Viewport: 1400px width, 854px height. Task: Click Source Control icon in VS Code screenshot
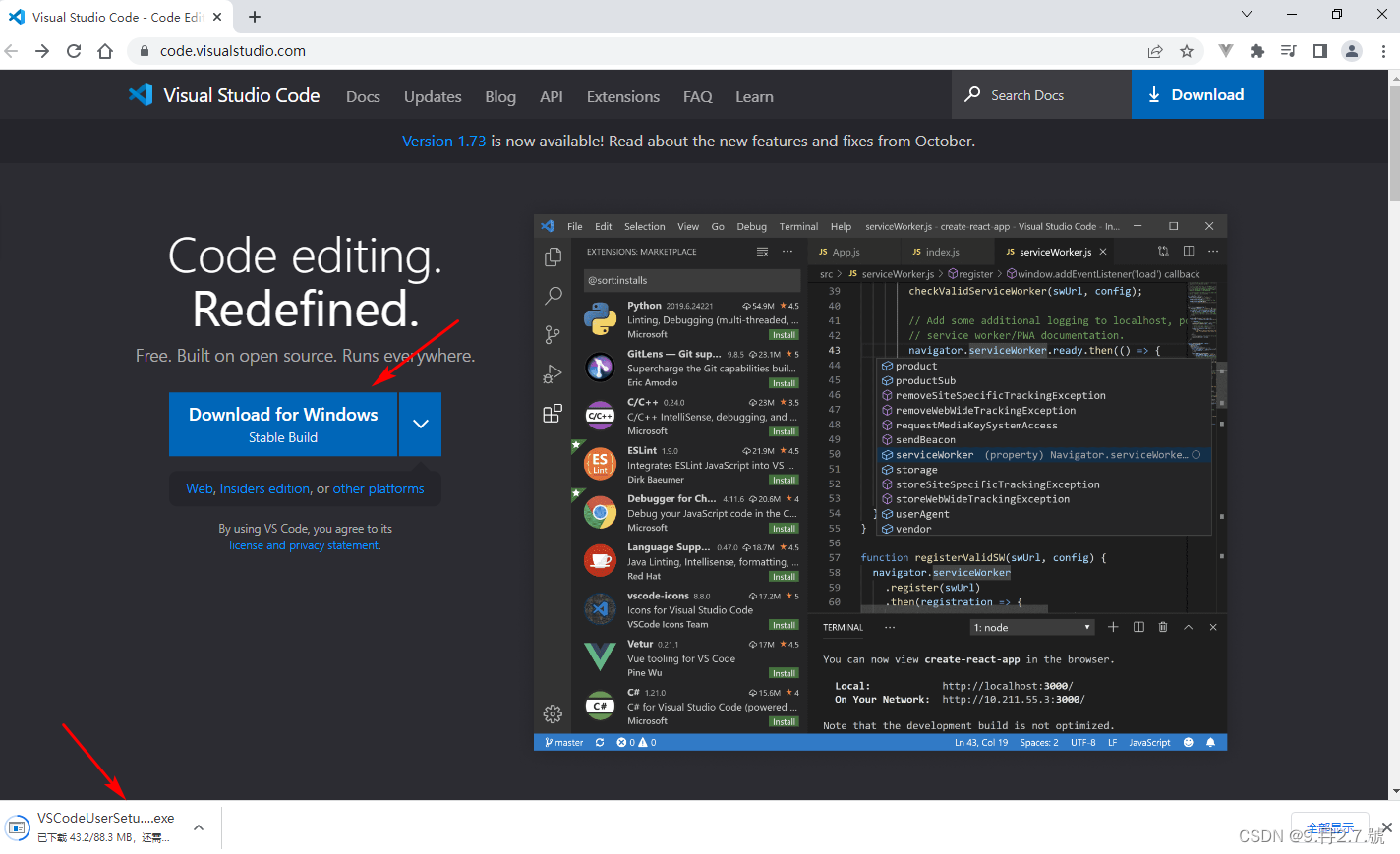[553, 334]
